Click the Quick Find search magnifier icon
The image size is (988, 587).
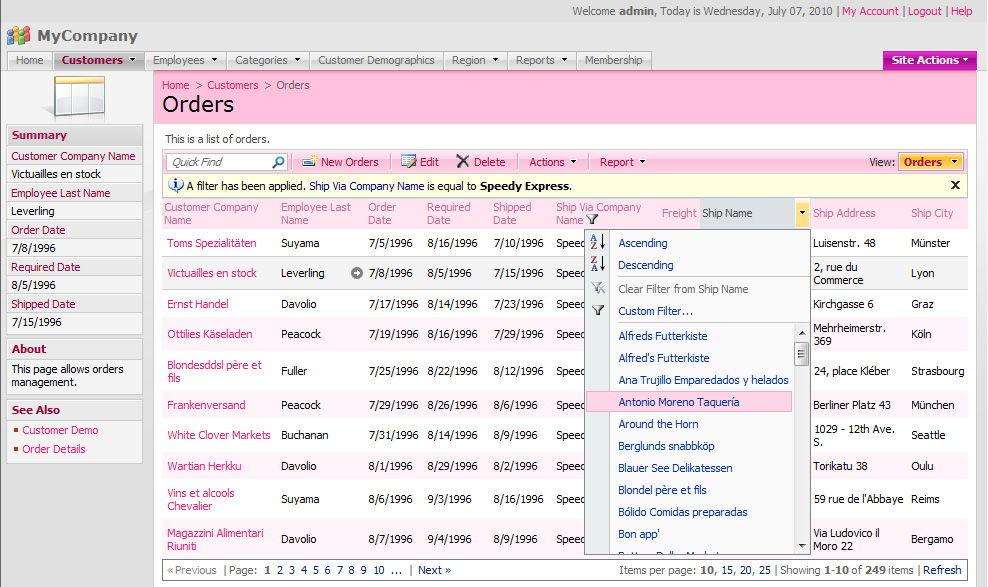pos(277,161)
